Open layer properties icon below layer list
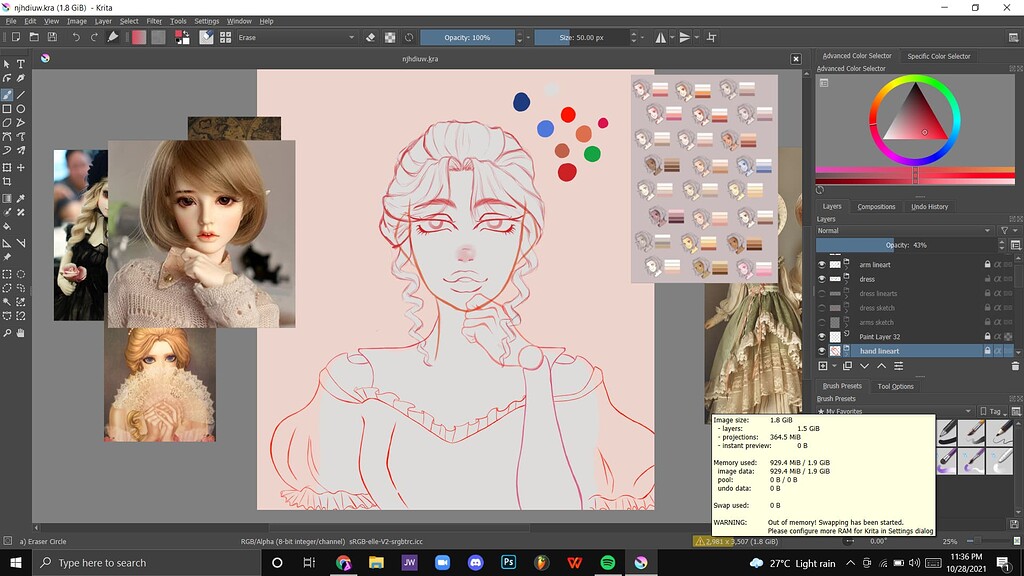Screen dimensions: 1024x576 tap(898, 366)
